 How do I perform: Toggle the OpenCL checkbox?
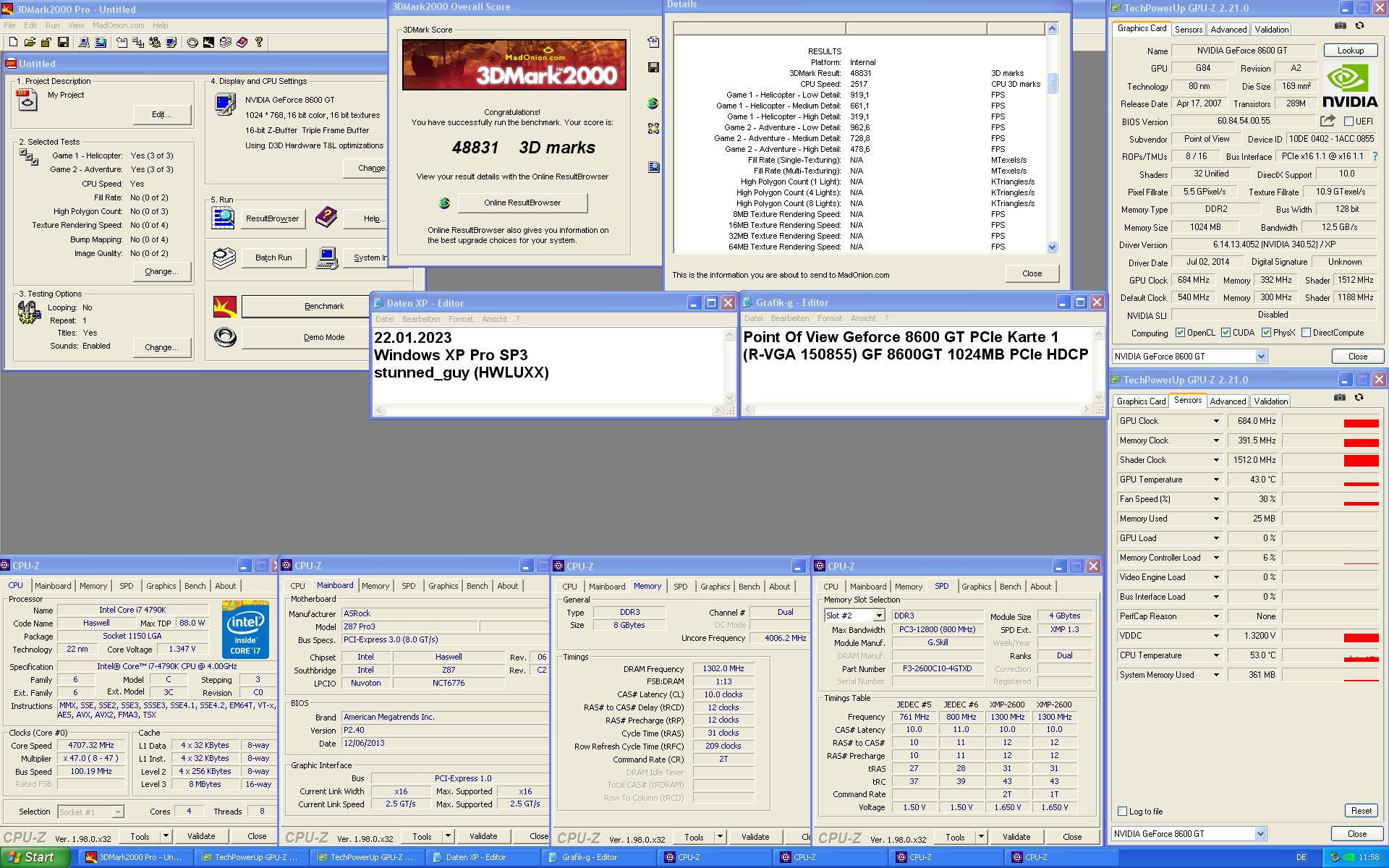[1181, 333]
